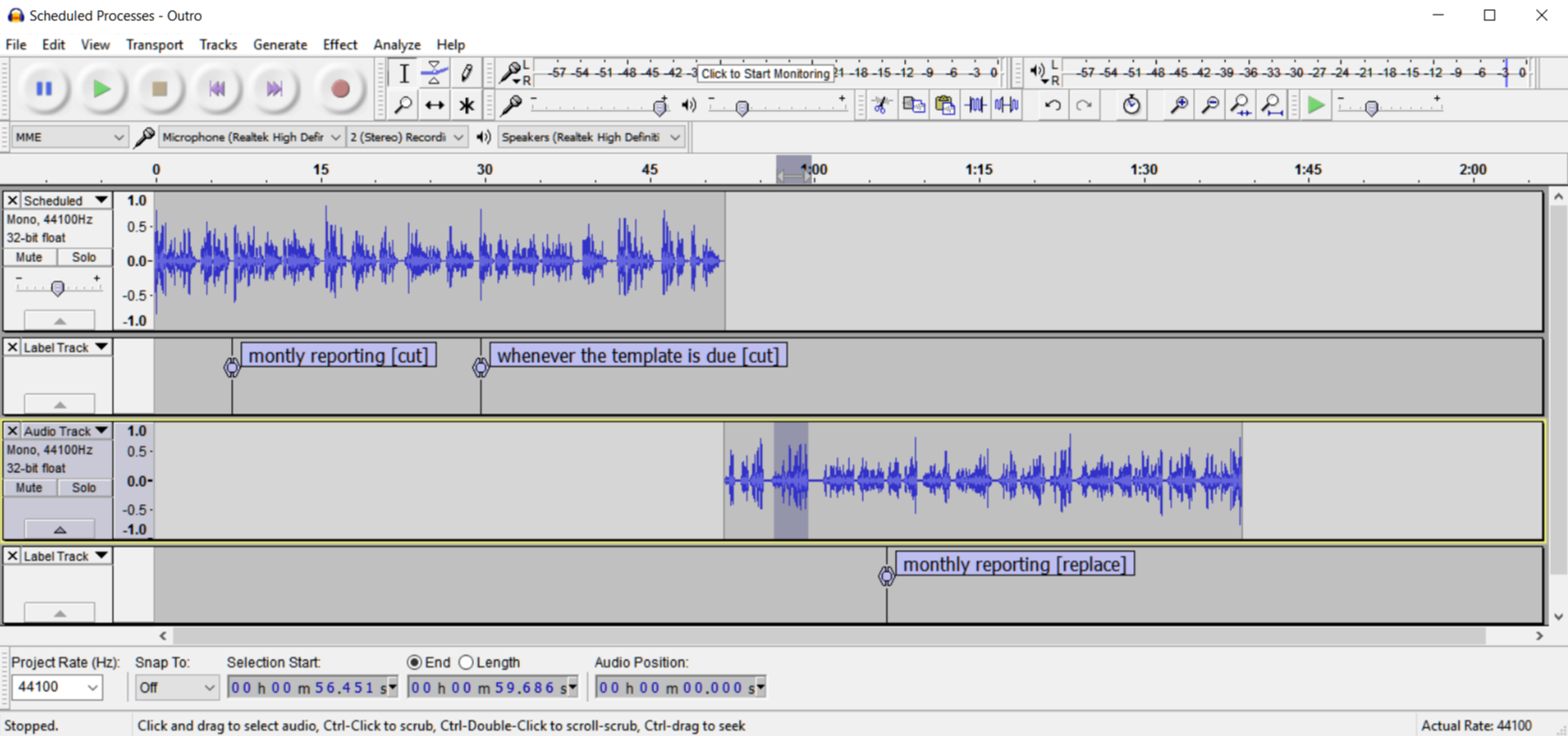This screenshot has width=1568, height=736.
Task: Open the 2 (Stereo) recording channels dropdown
Action: click(407, 137)
